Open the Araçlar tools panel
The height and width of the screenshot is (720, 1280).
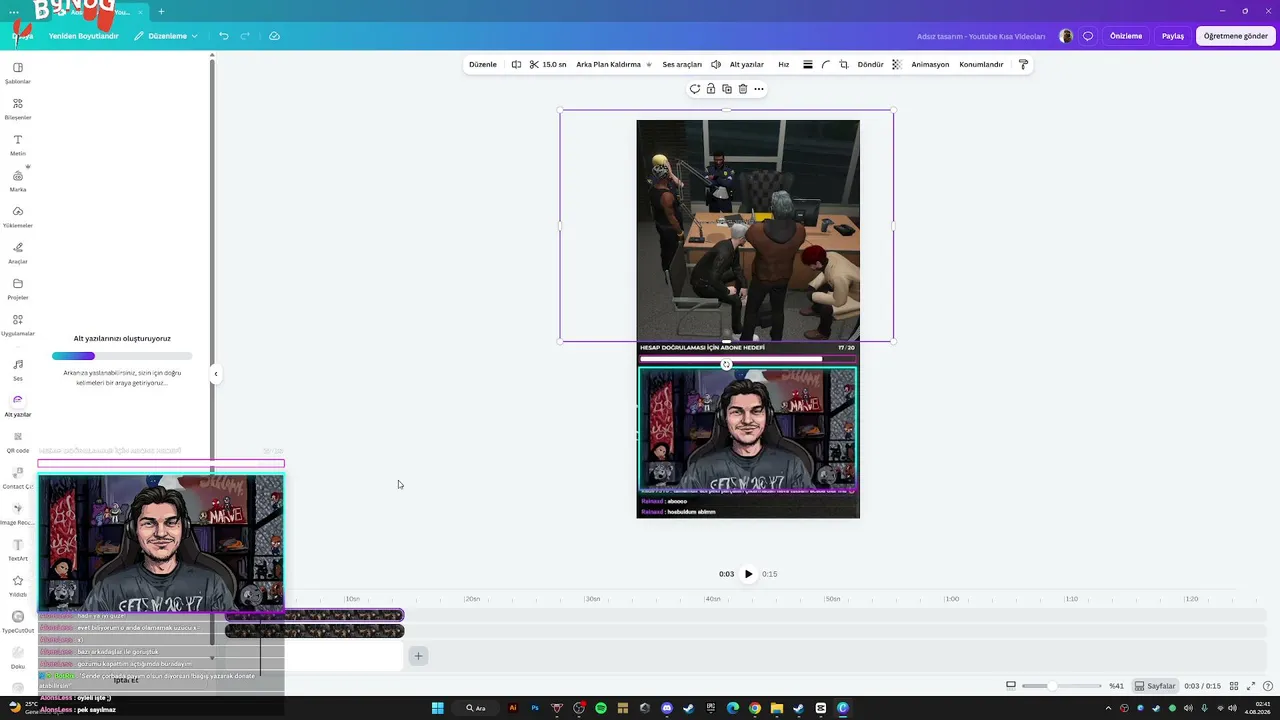point(18,252)
